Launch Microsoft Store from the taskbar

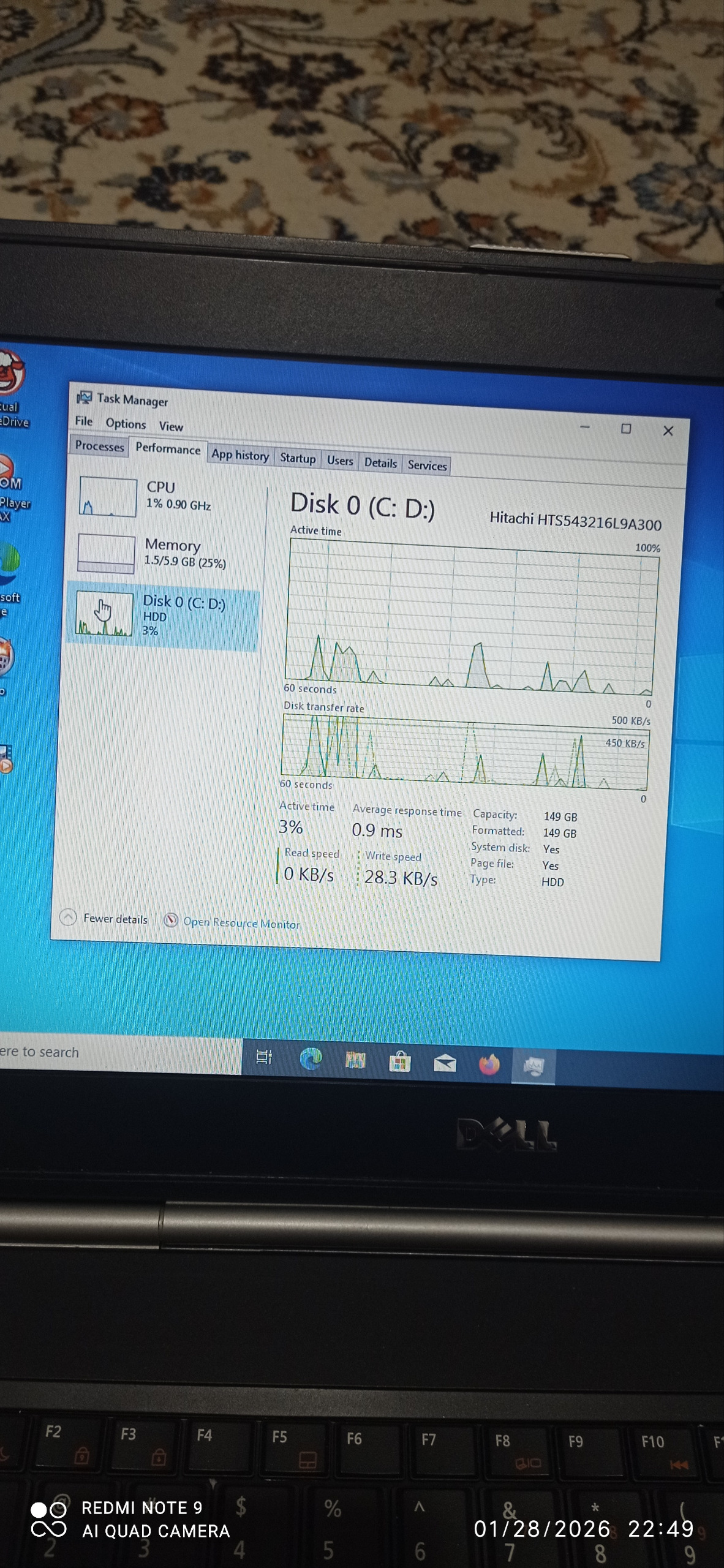click(x=400, y=1062)
